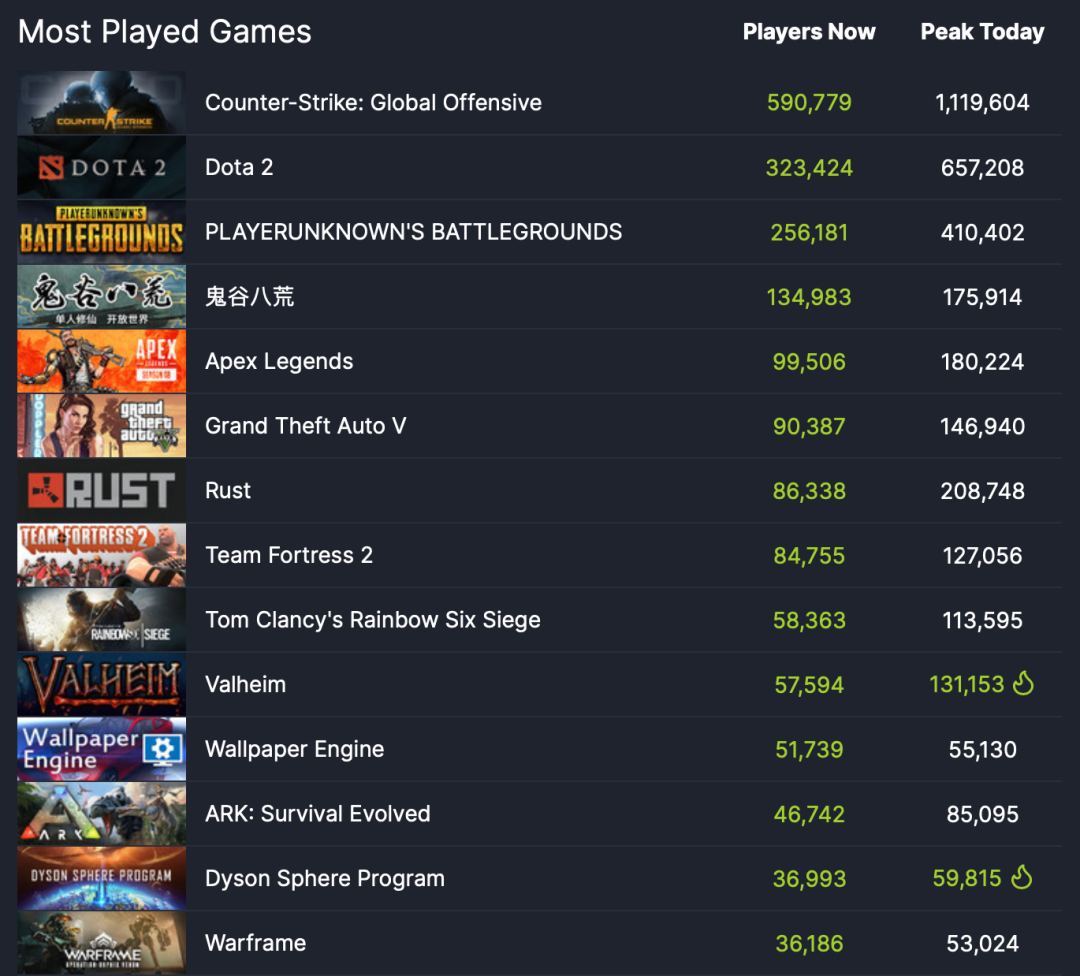This screenshot has width=1080, height=976.
Task: Select the 131,153 peak value
Action: coord(967,685)
